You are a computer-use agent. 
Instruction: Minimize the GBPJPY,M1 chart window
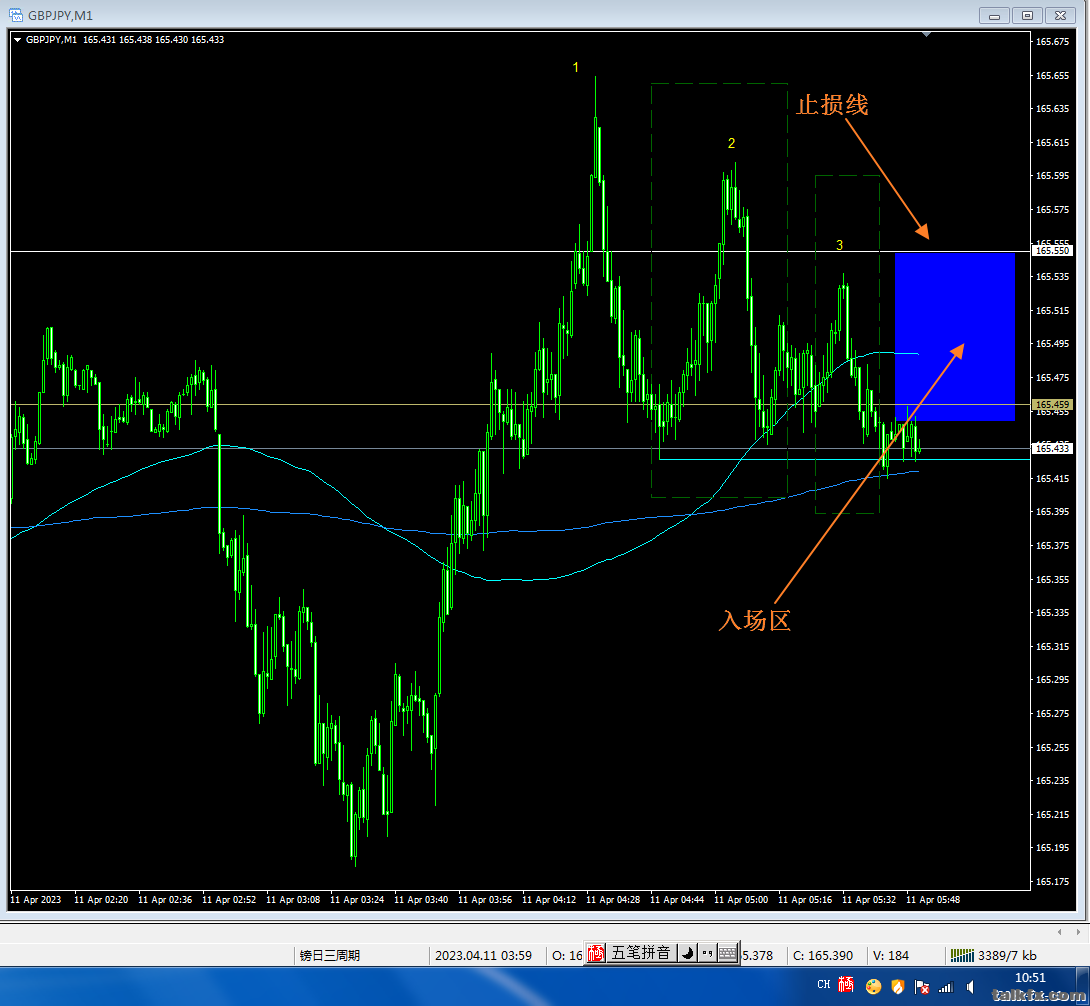(994, 15)
